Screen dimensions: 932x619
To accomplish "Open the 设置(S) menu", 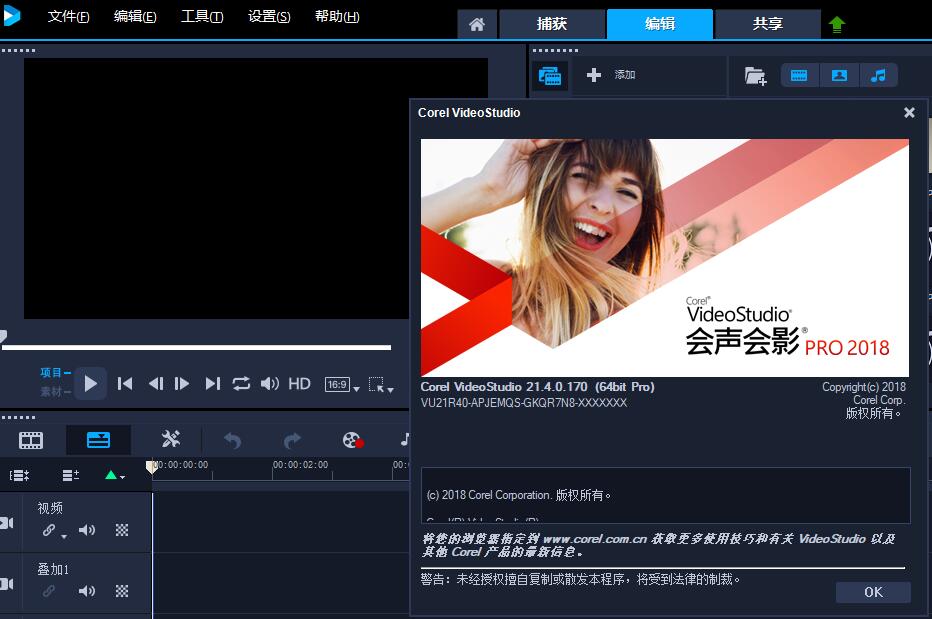I will 269,16.
